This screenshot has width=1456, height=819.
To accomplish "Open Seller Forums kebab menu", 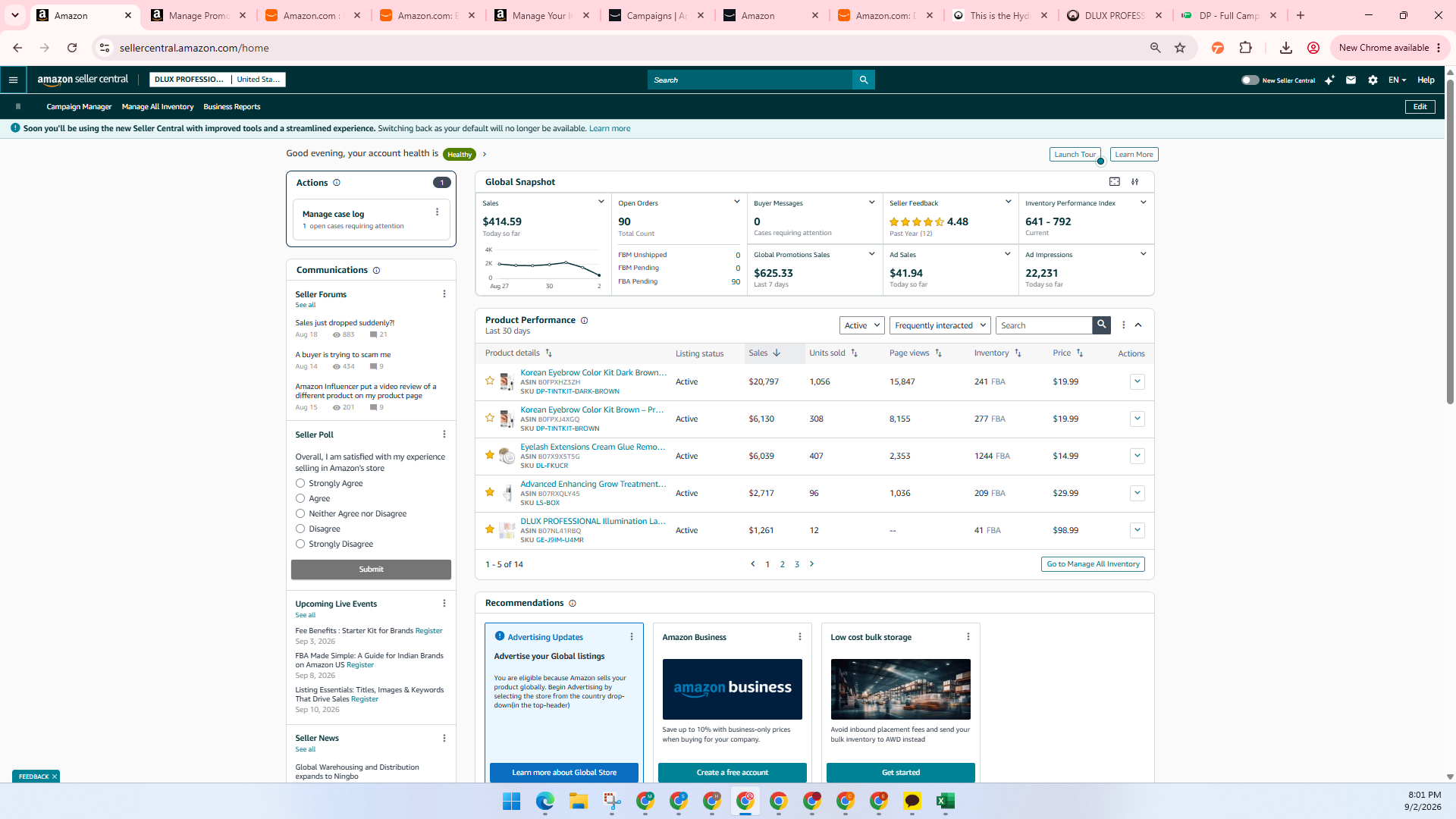I will 444,294.
